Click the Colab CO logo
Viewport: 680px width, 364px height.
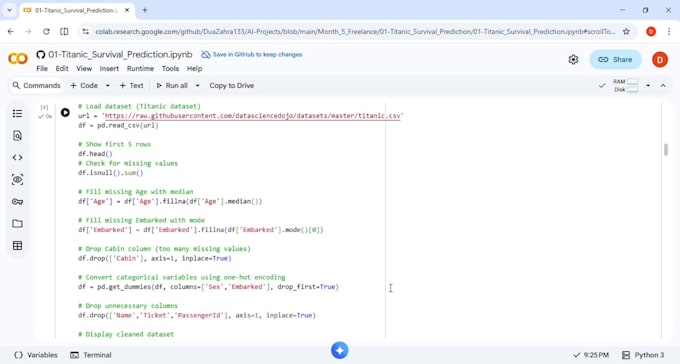(x=18, y=59)
